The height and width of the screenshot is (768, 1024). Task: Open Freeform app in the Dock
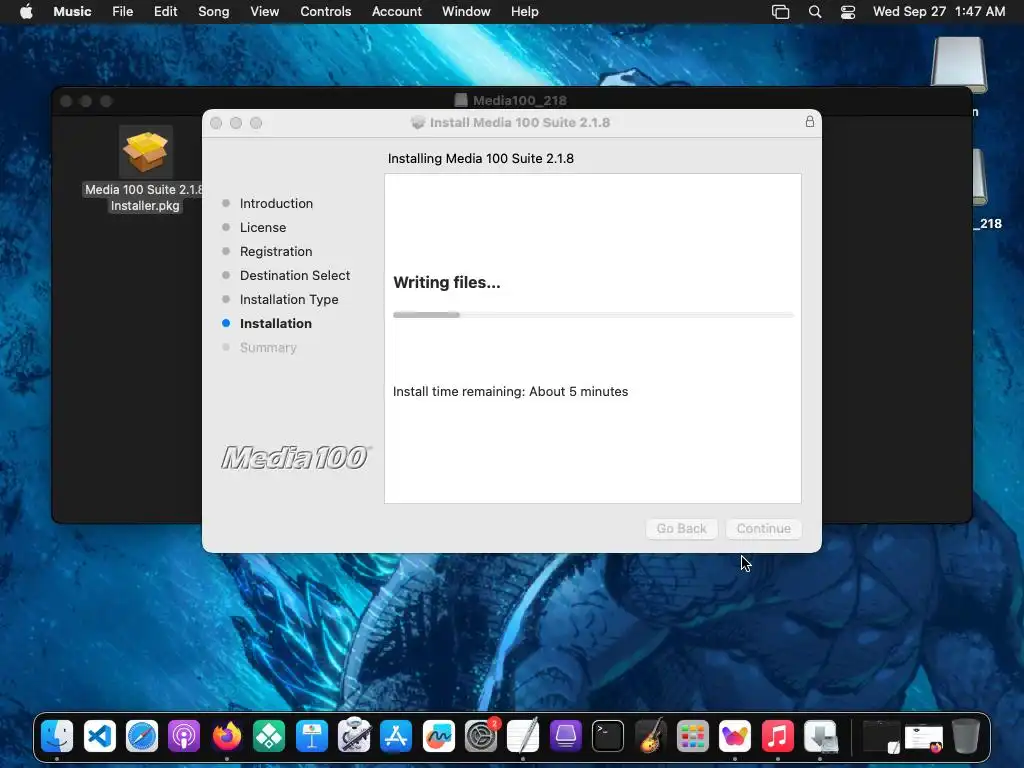(x=439, y=737)
